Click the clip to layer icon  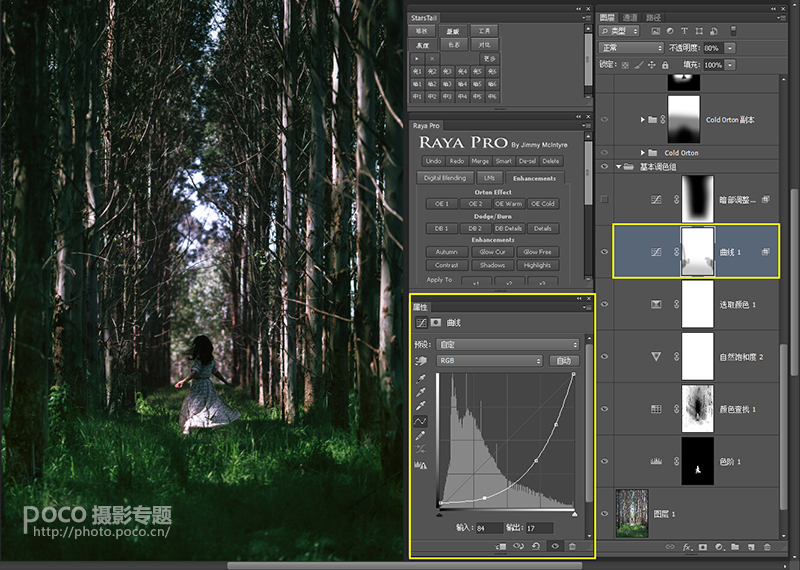[501, 547]
